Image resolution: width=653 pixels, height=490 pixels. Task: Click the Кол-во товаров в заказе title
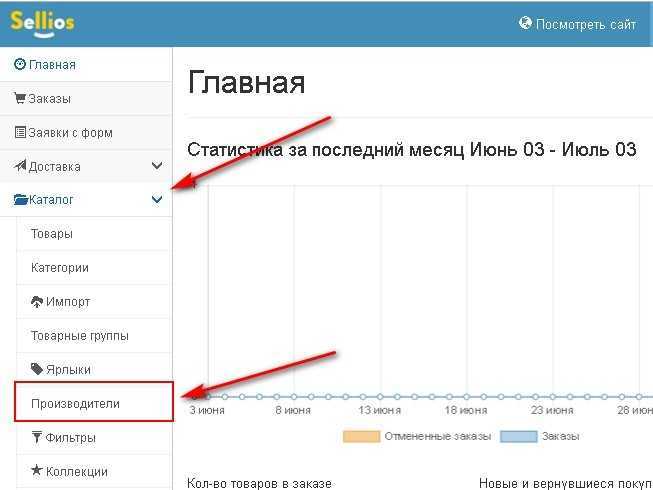click(259, 484)
